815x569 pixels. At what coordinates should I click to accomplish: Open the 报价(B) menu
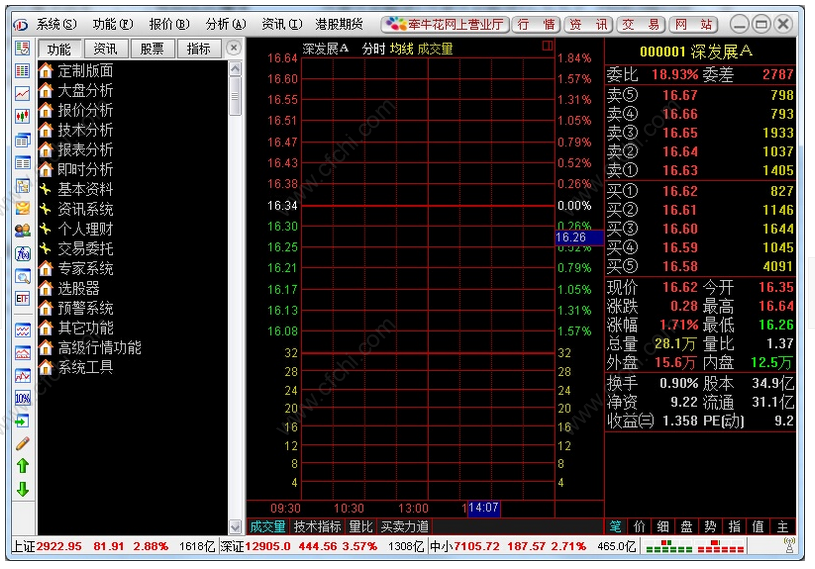coord(169,24)
